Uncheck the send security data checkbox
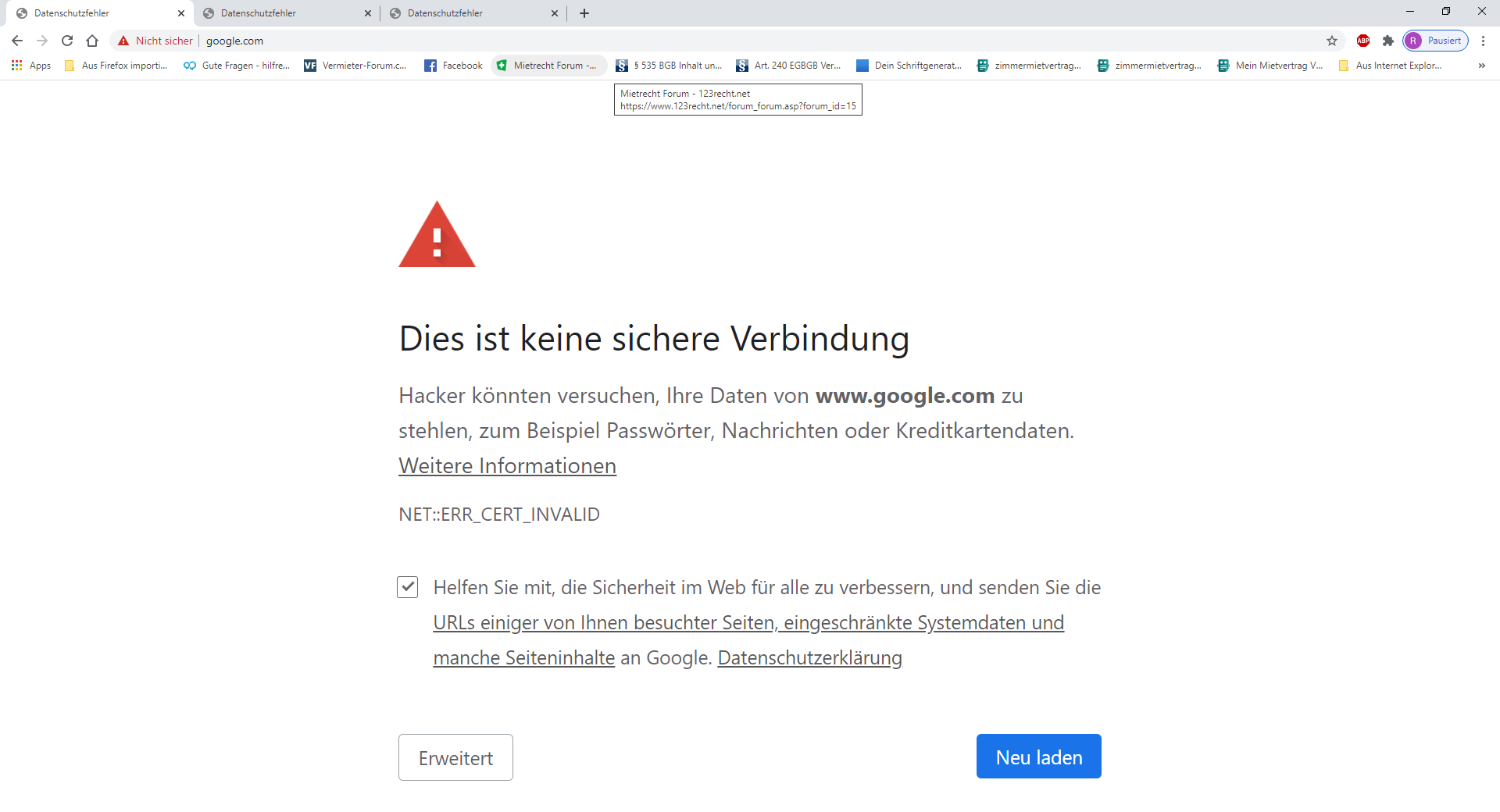This screenshot has height=812, width=1500. tap(408, 587)
